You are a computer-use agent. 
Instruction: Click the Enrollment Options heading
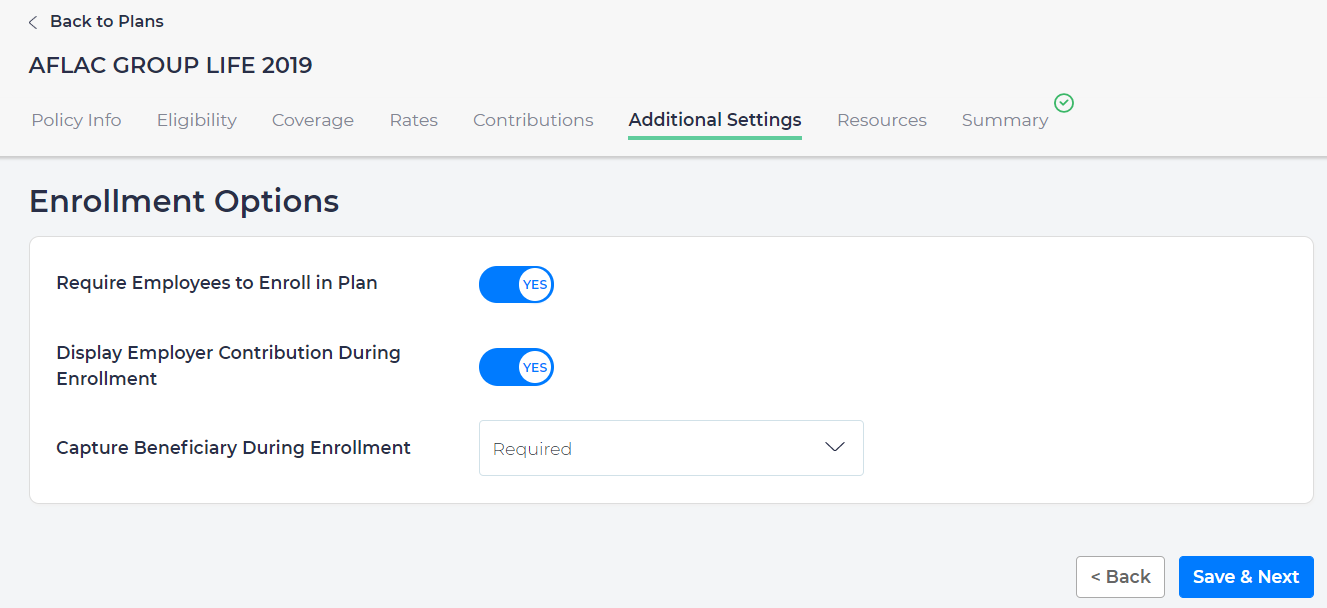point(184,202)
